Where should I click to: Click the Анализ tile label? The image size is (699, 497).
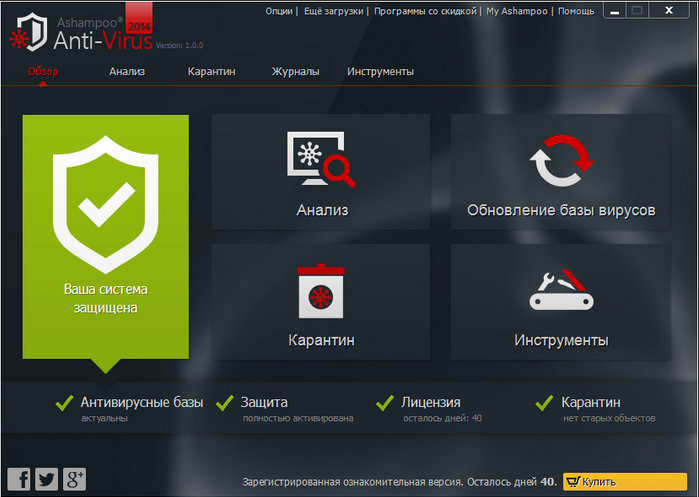[322, 210]
